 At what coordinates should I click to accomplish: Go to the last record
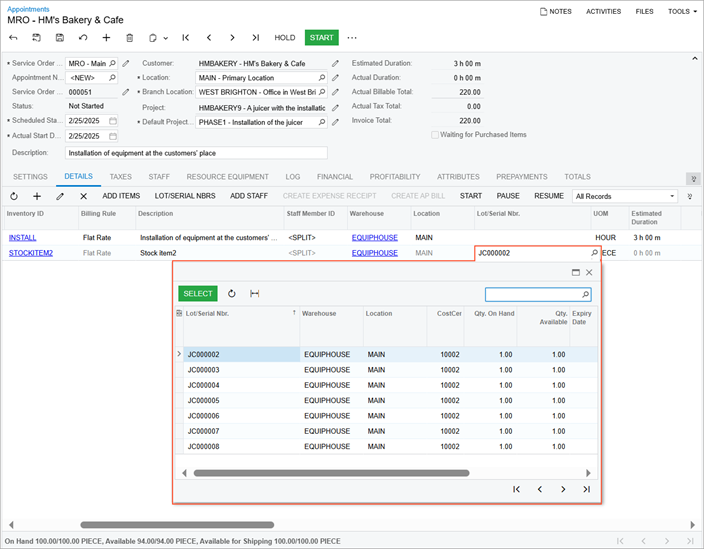[255, 38]
